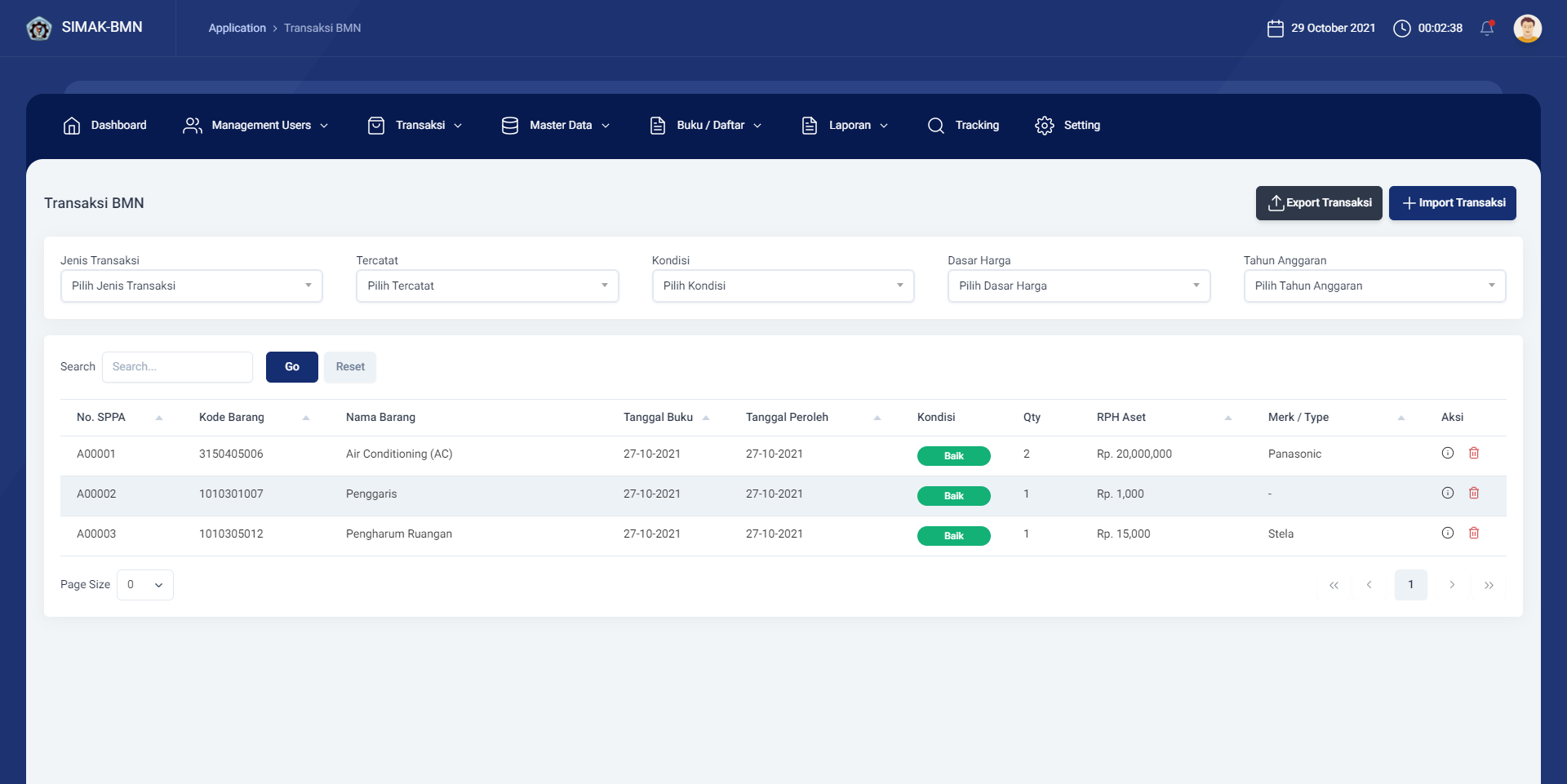
Task: Click the SIMAK-BMN logo icon
Action: [x=38, y=29]
